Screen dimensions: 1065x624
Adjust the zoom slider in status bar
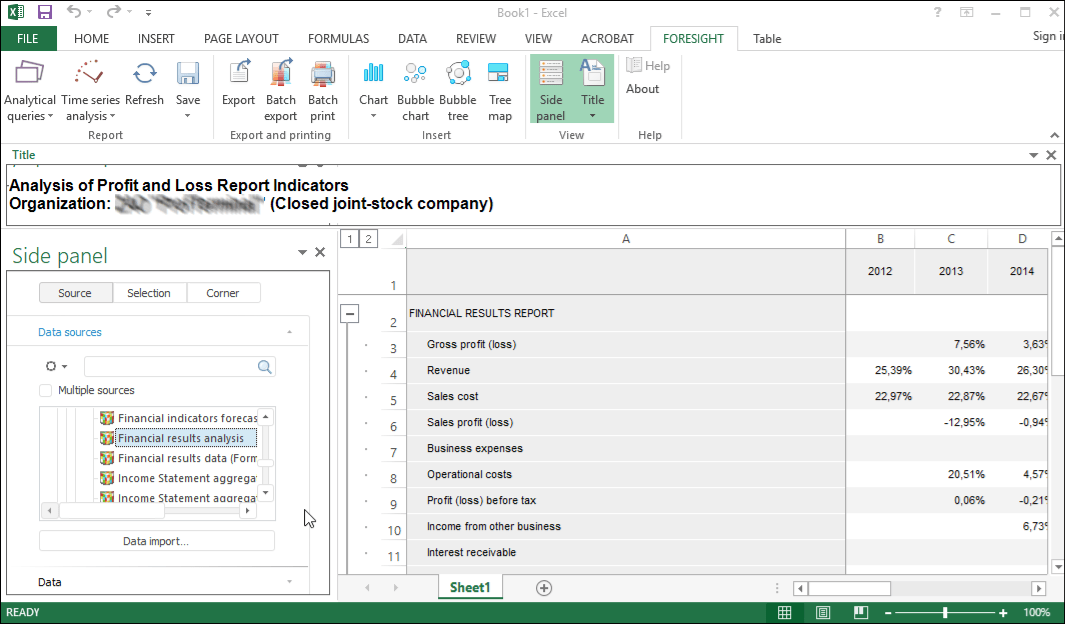[x=945, y=612]
